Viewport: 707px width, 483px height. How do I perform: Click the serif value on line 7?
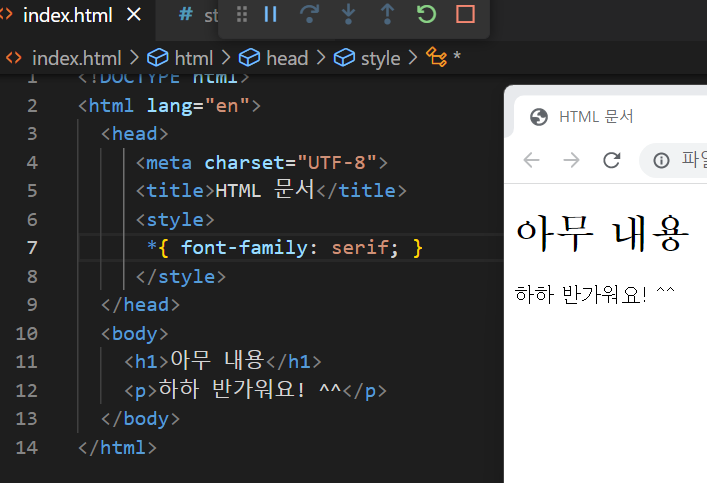[x=360, y=248]
